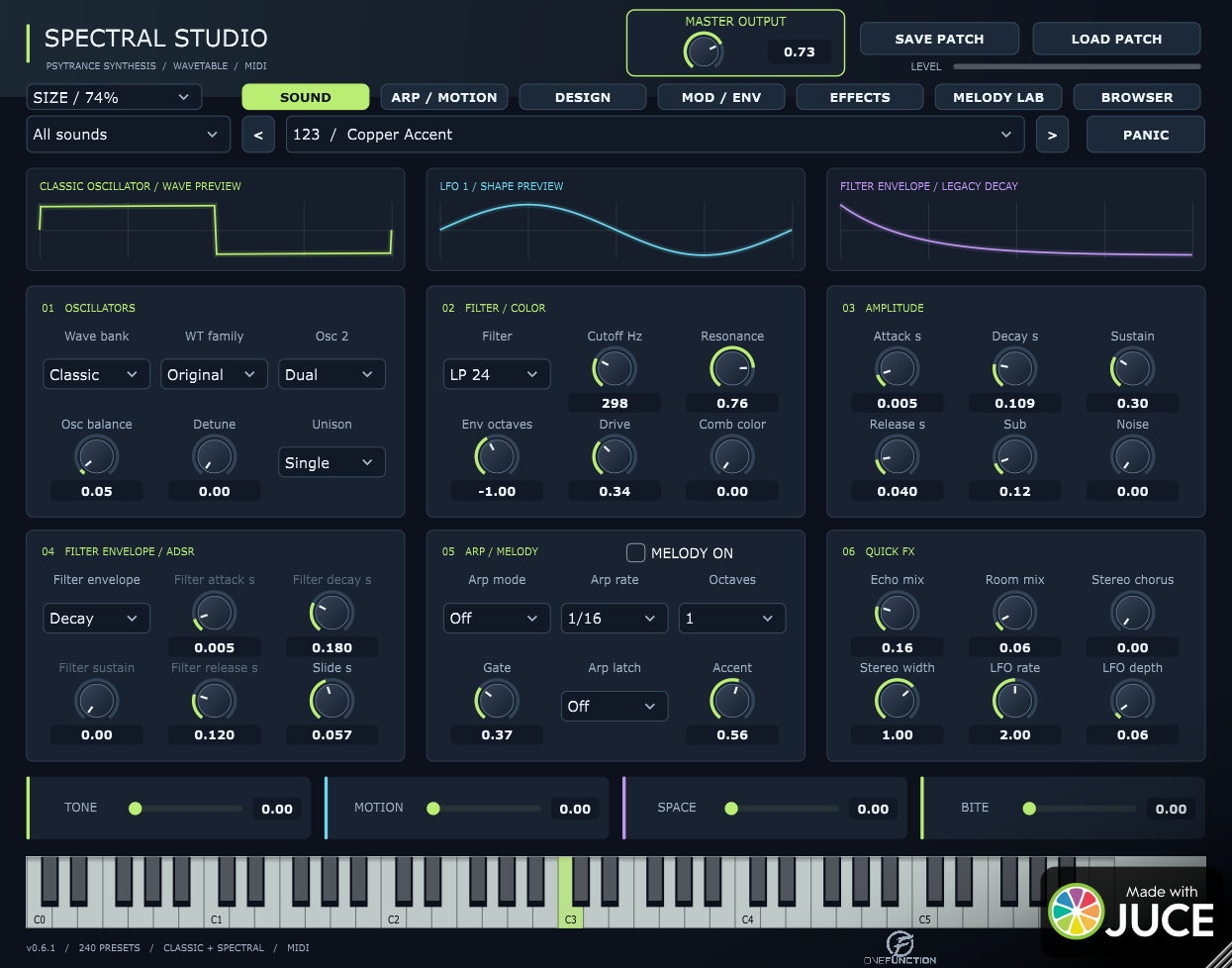Click the Sub knob

point(1015,456)
